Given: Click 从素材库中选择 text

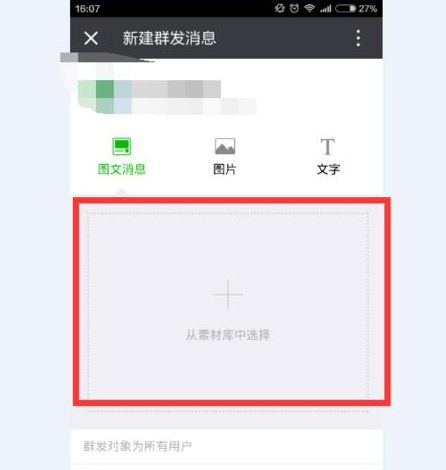Looking at the screenshot, I should click(x=228, y=335).
